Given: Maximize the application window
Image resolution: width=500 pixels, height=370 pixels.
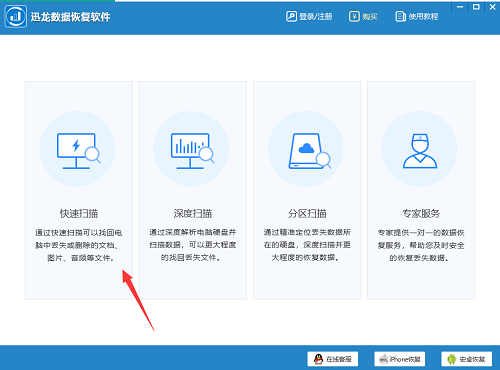Looking at the screenshot, I should [476, 7].
